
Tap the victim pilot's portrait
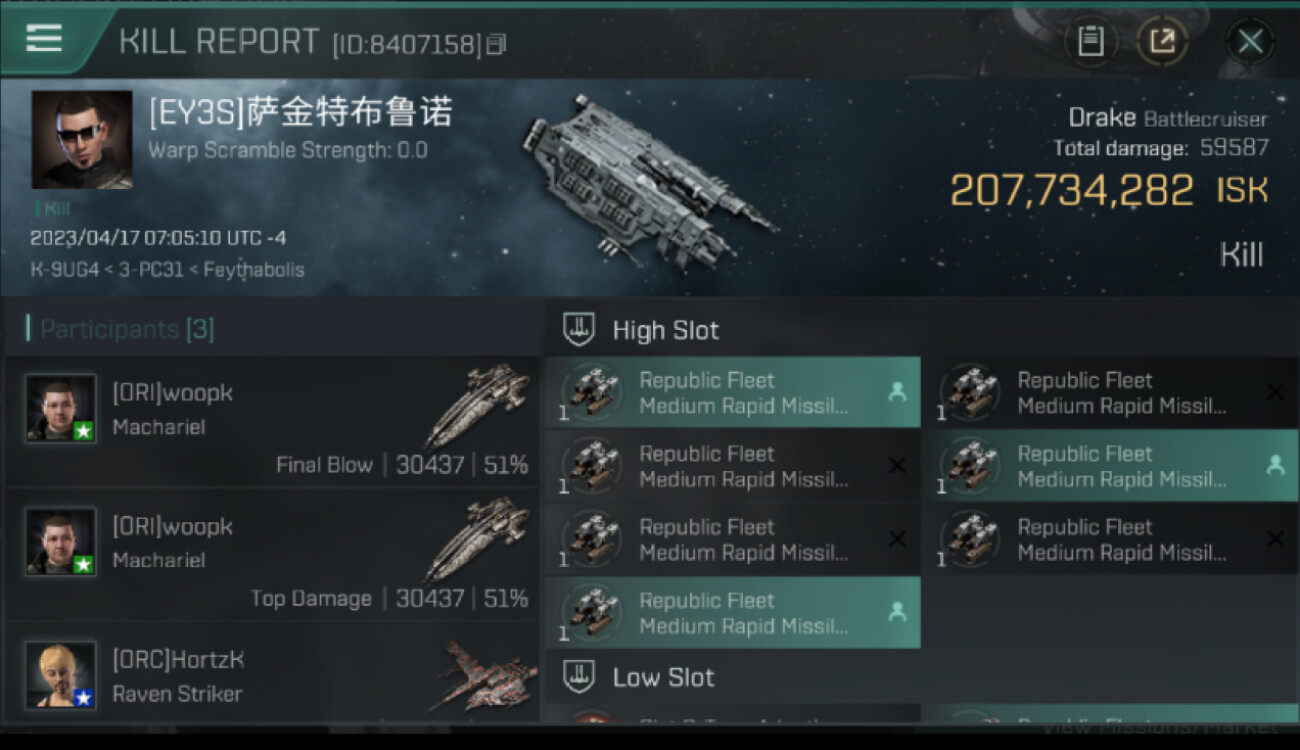[x=82, y=140]
